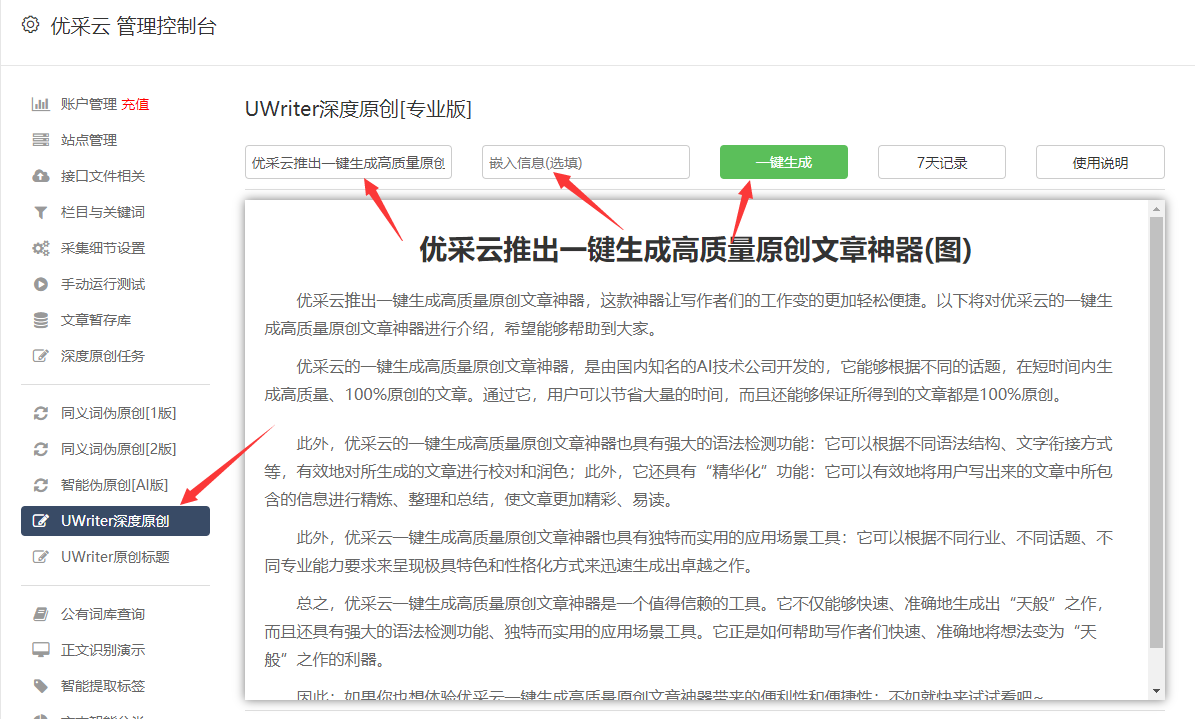Select 同义词伪原创[1版] in sidebar
This screenshot has width=1195, height=719.
[118, 413]
